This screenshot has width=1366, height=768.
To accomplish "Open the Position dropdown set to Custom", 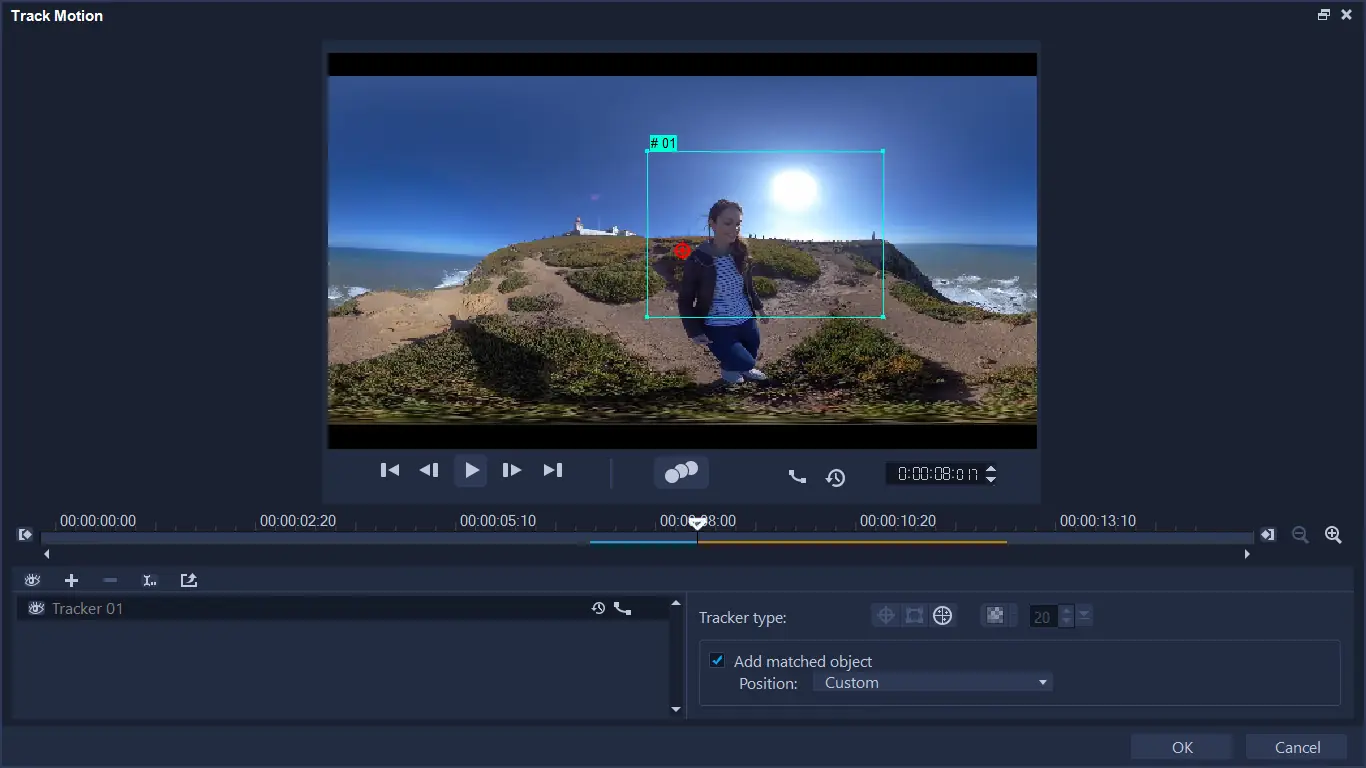I will (933, 683).
